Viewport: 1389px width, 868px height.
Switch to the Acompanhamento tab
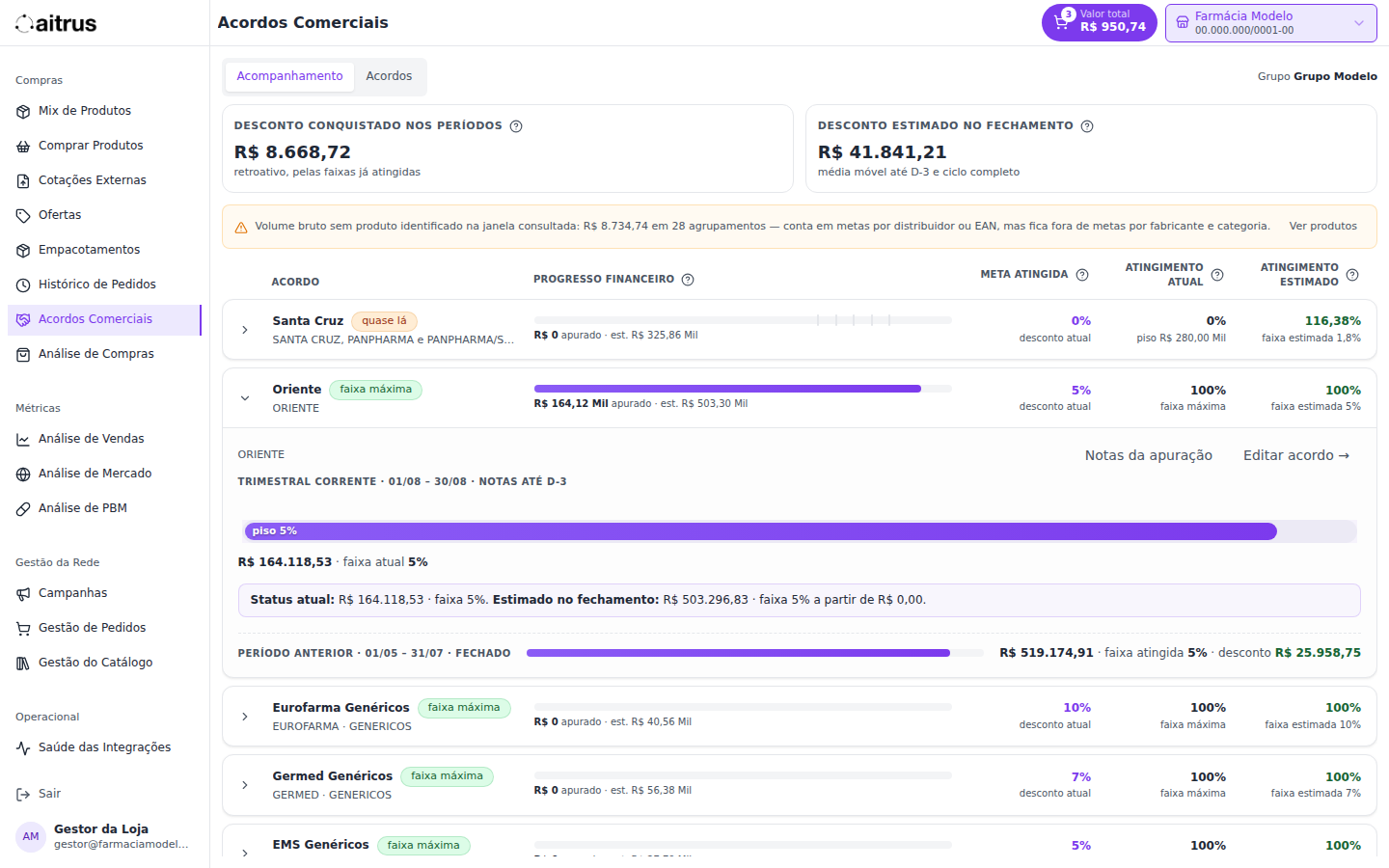click(289, 76)
